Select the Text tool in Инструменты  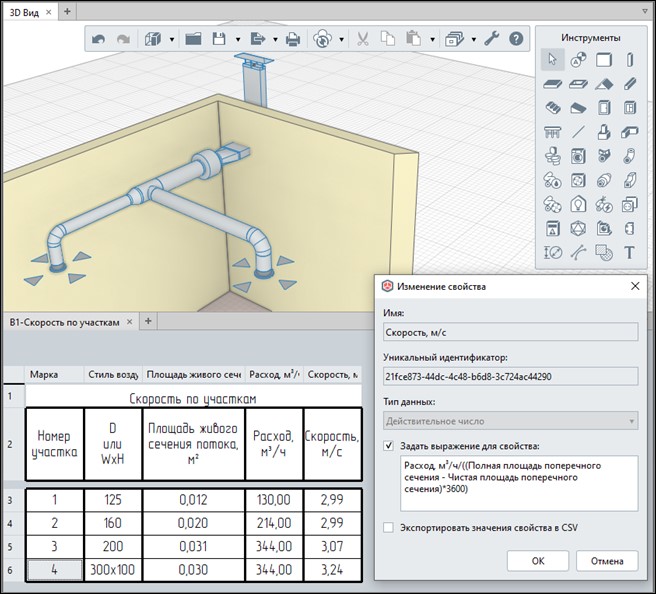pos(629,253)
